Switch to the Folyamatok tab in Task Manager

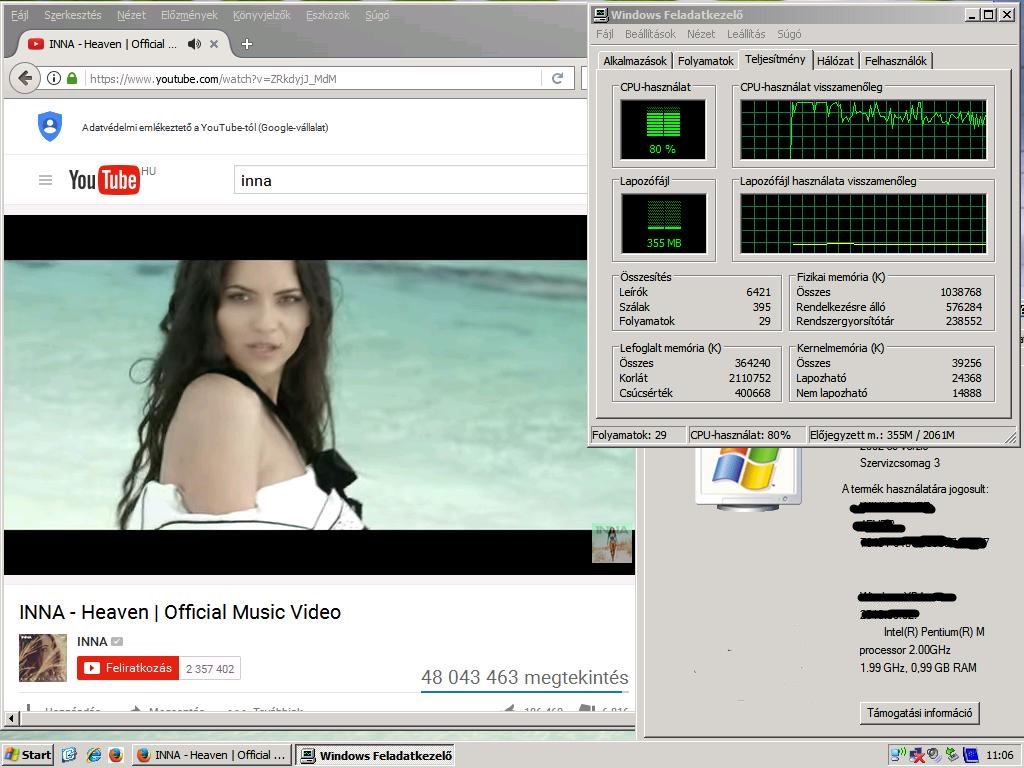pos(705,61)
